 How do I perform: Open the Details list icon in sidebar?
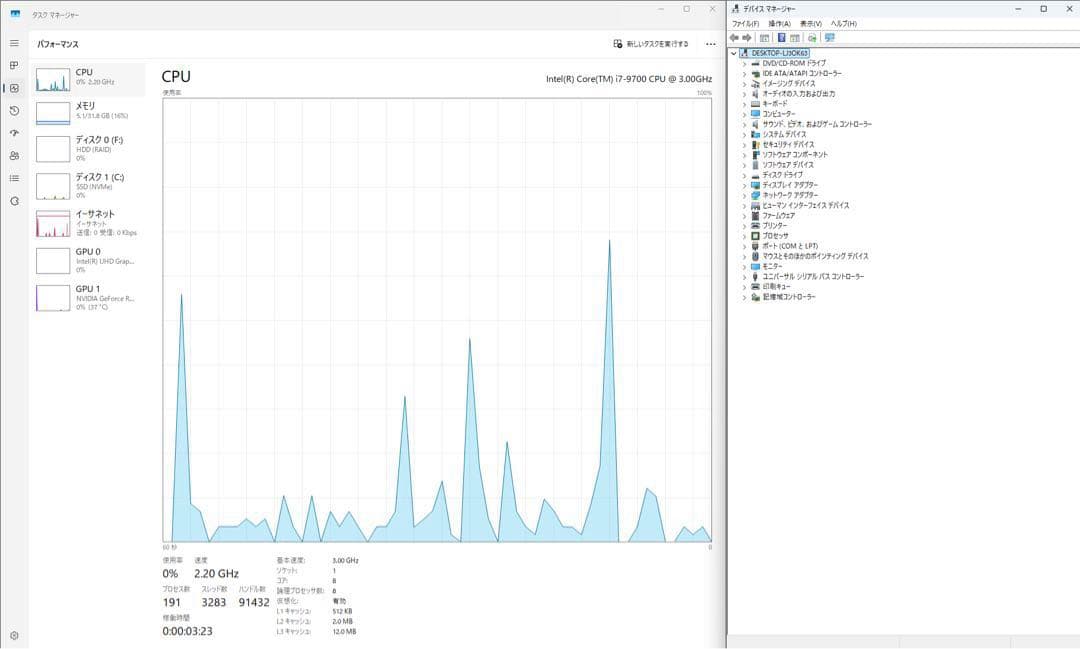tap(14, 178)
